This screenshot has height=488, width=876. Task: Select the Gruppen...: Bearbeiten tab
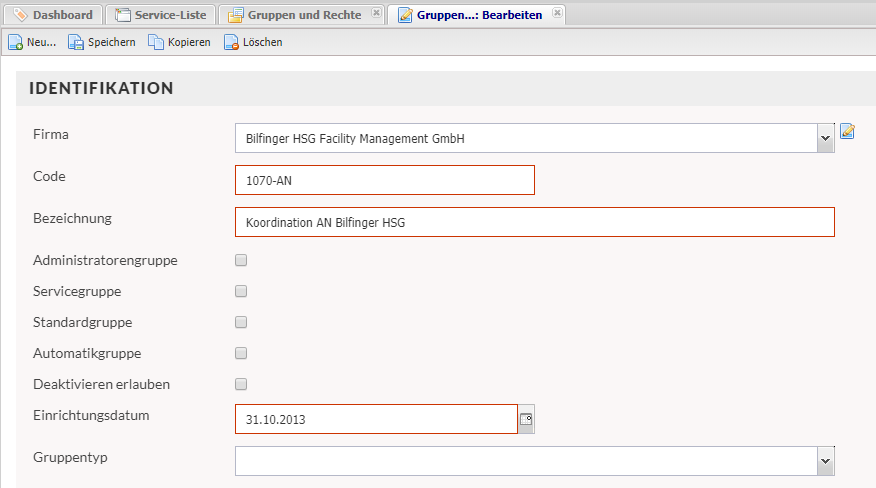(477, 15)
